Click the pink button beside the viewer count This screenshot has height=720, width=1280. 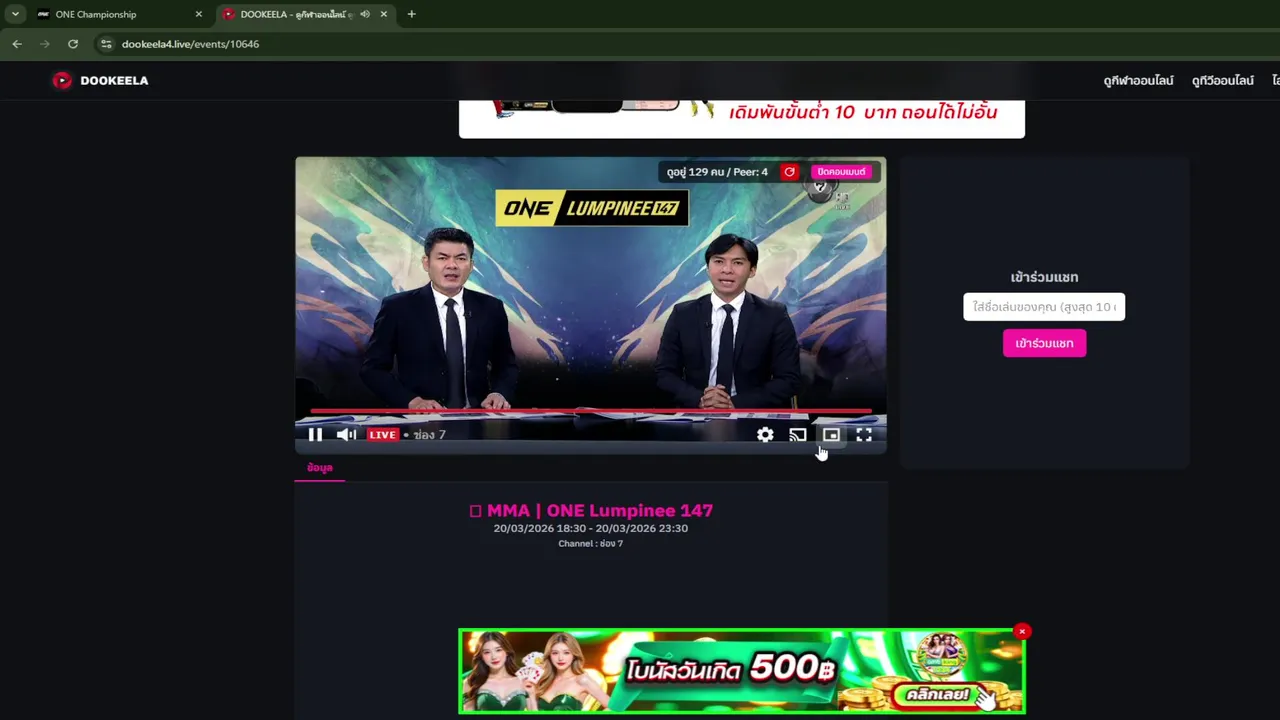tap(841, 172)
